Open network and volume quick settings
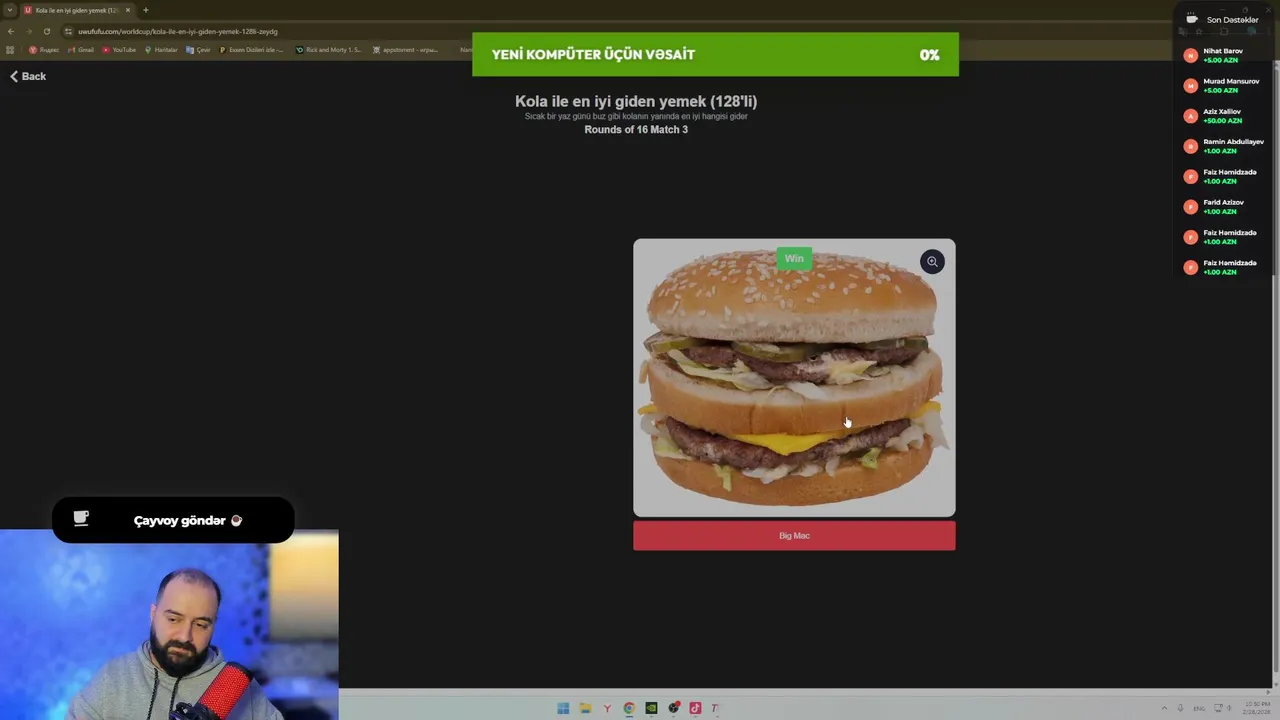Screen dimensions: 1280x720 pyautogui.click(x=1224, y=708)
